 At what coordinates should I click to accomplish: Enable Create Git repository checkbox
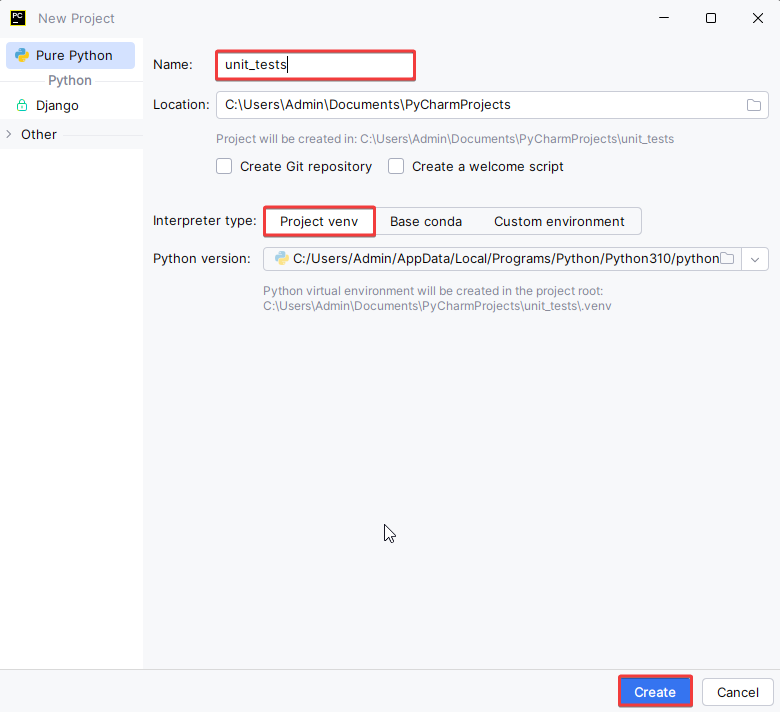(224, 166)
